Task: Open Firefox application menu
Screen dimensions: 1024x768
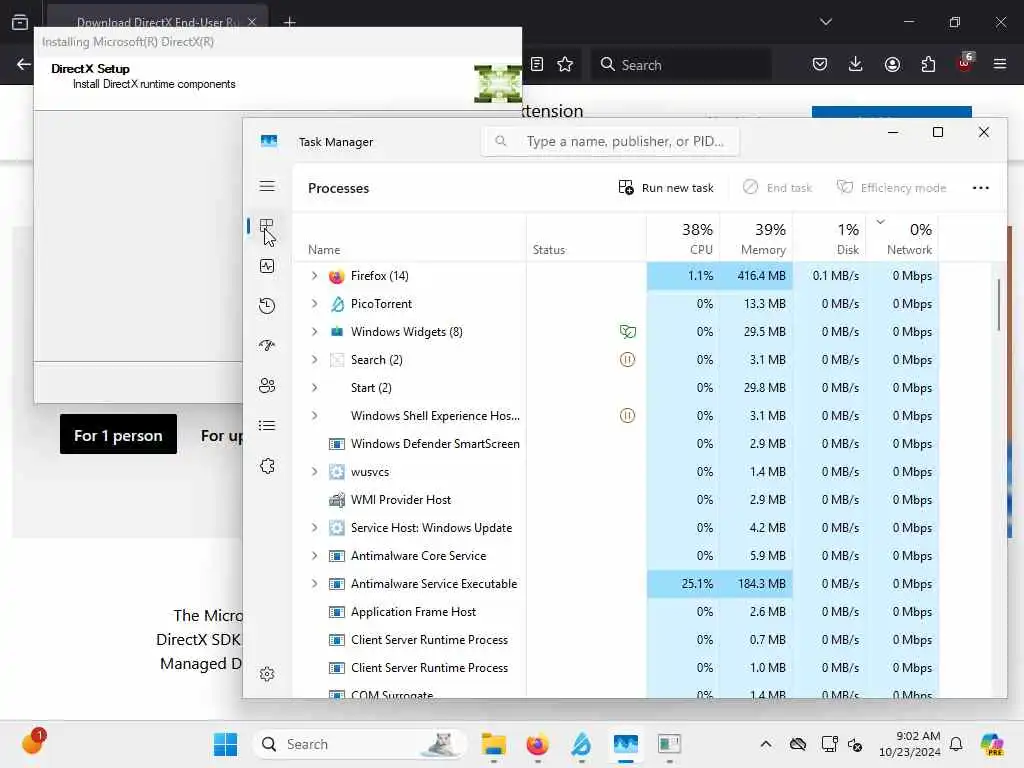Action: tap(999, 65)
